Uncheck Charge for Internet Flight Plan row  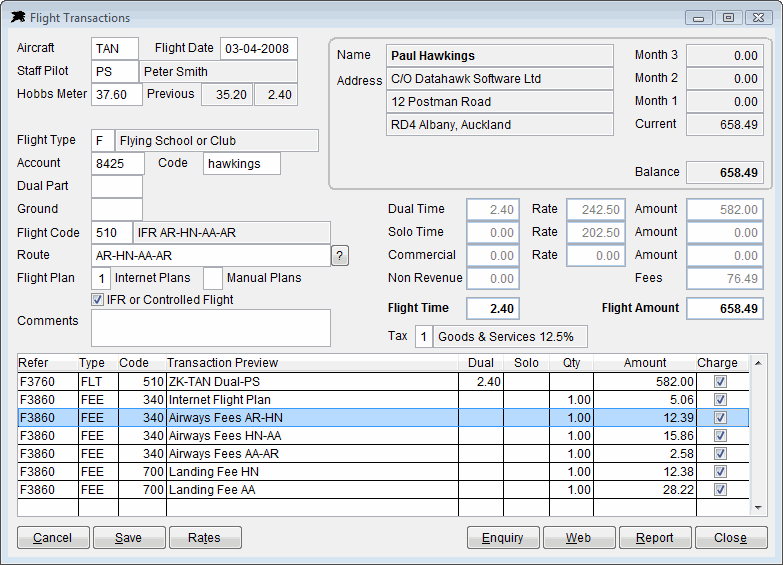coord(720,400)
